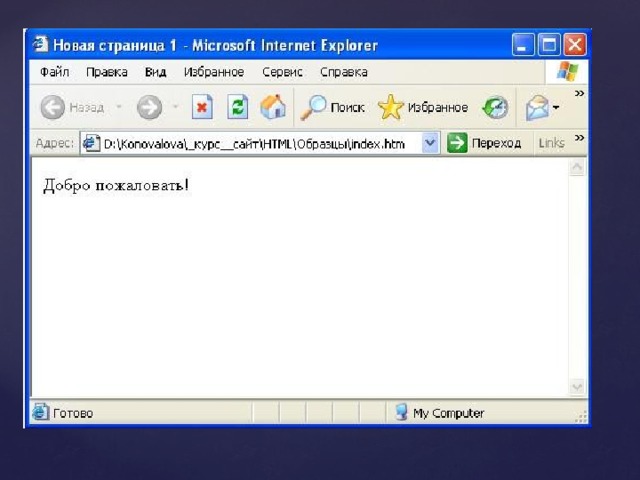Click the page icon in the address bar
640x480 pixels.
pyautogui.click(x=91, y=143)
